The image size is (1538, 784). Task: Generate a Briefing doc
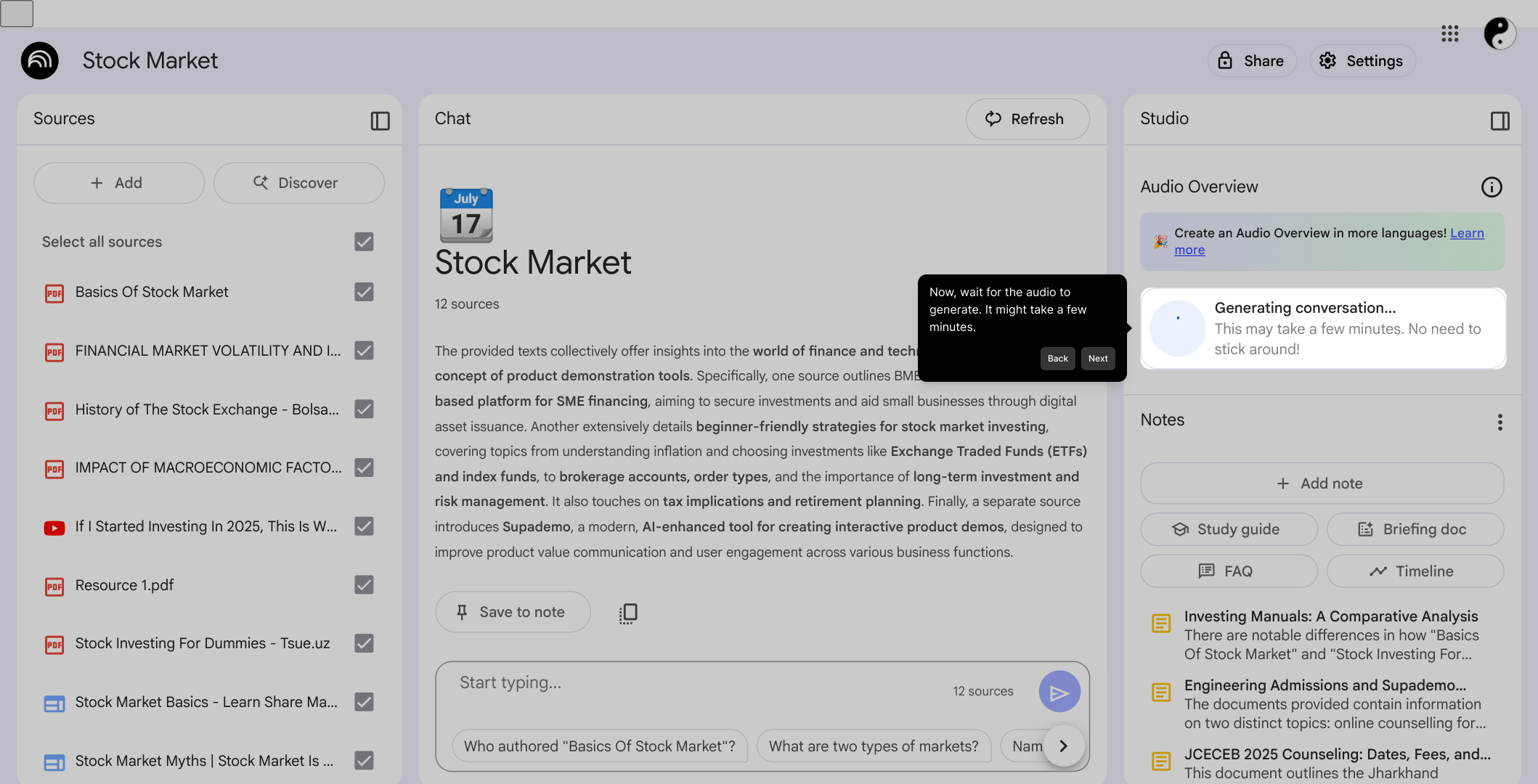(x=1415, y=529)
